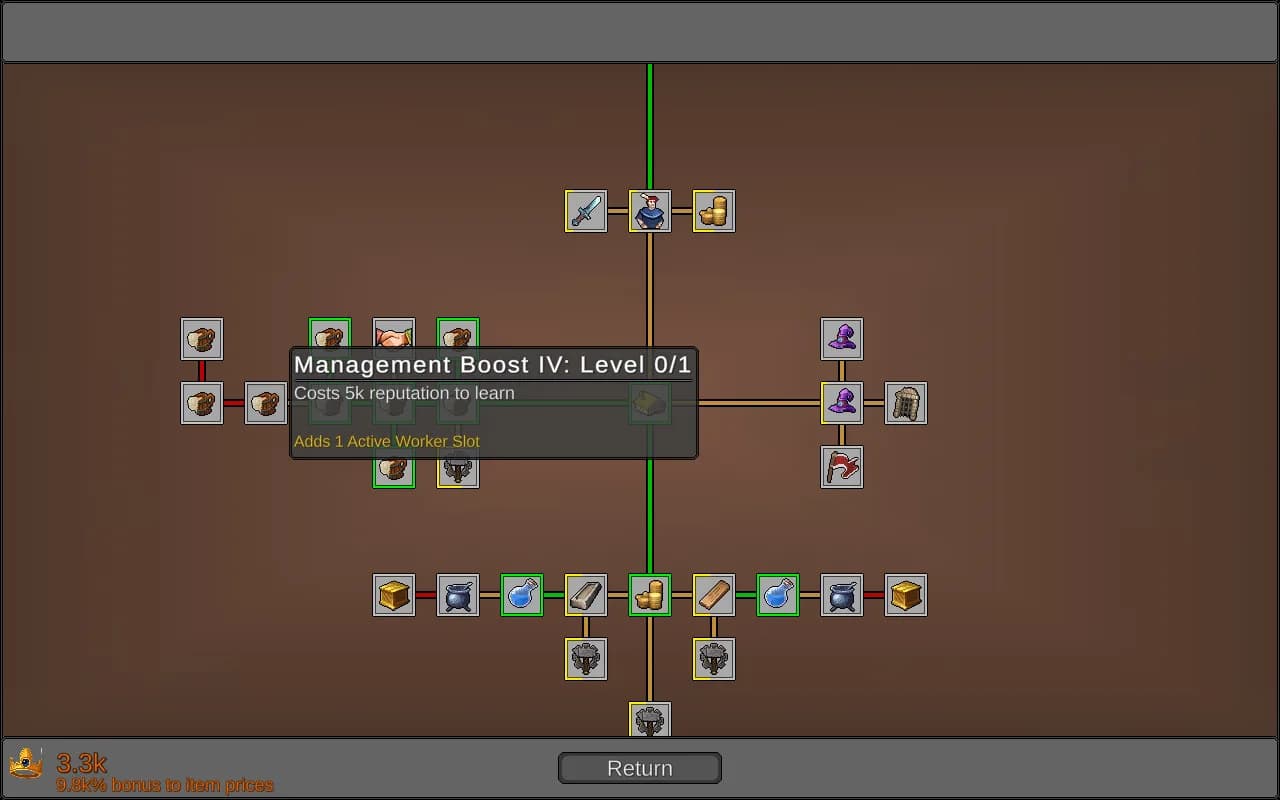Click the glove node joining both red links
The image size is (1280, 800).
point(202,403)
